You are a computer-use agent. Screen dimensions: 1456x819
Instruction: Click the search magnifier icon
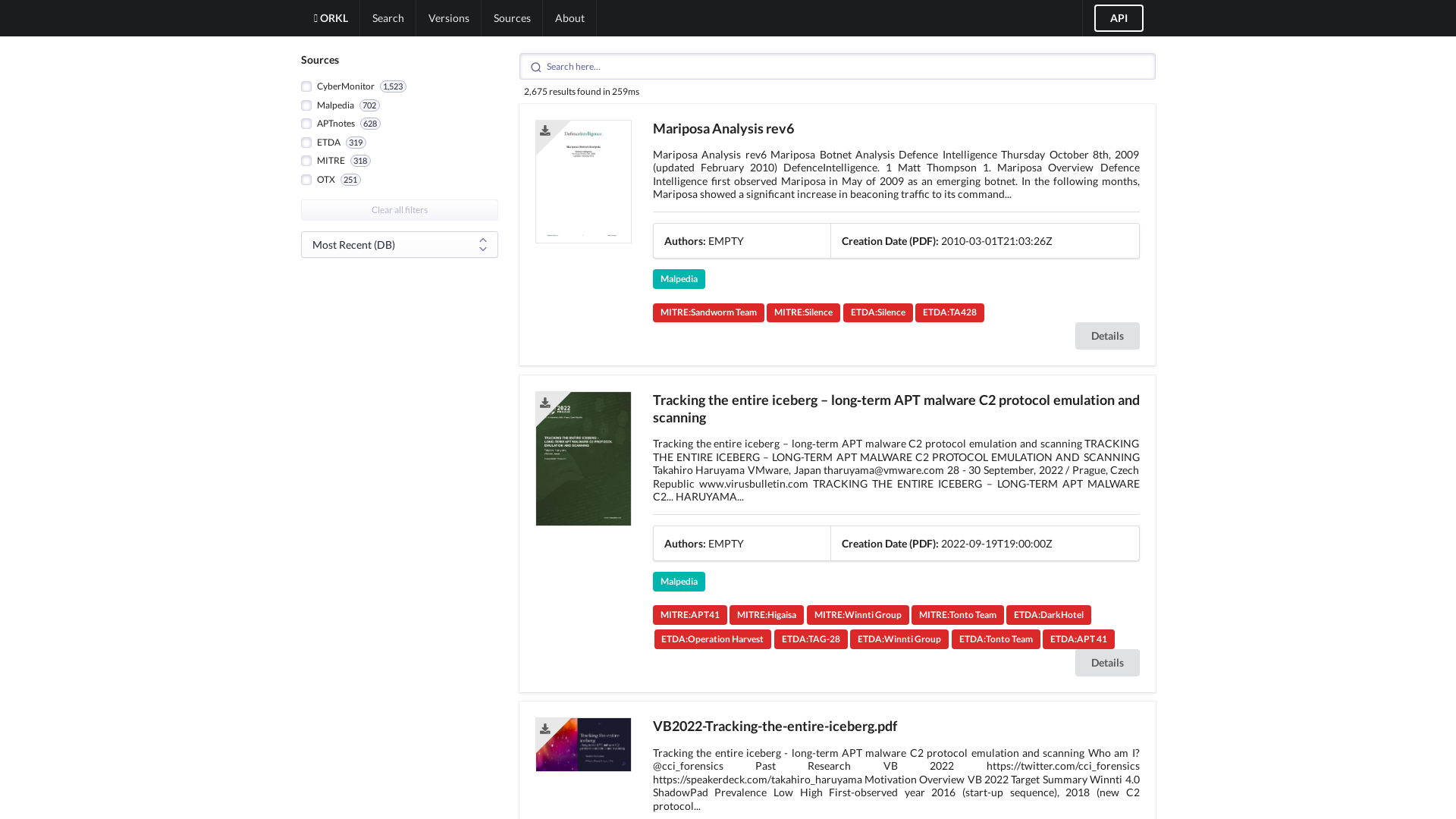(536, 67)
